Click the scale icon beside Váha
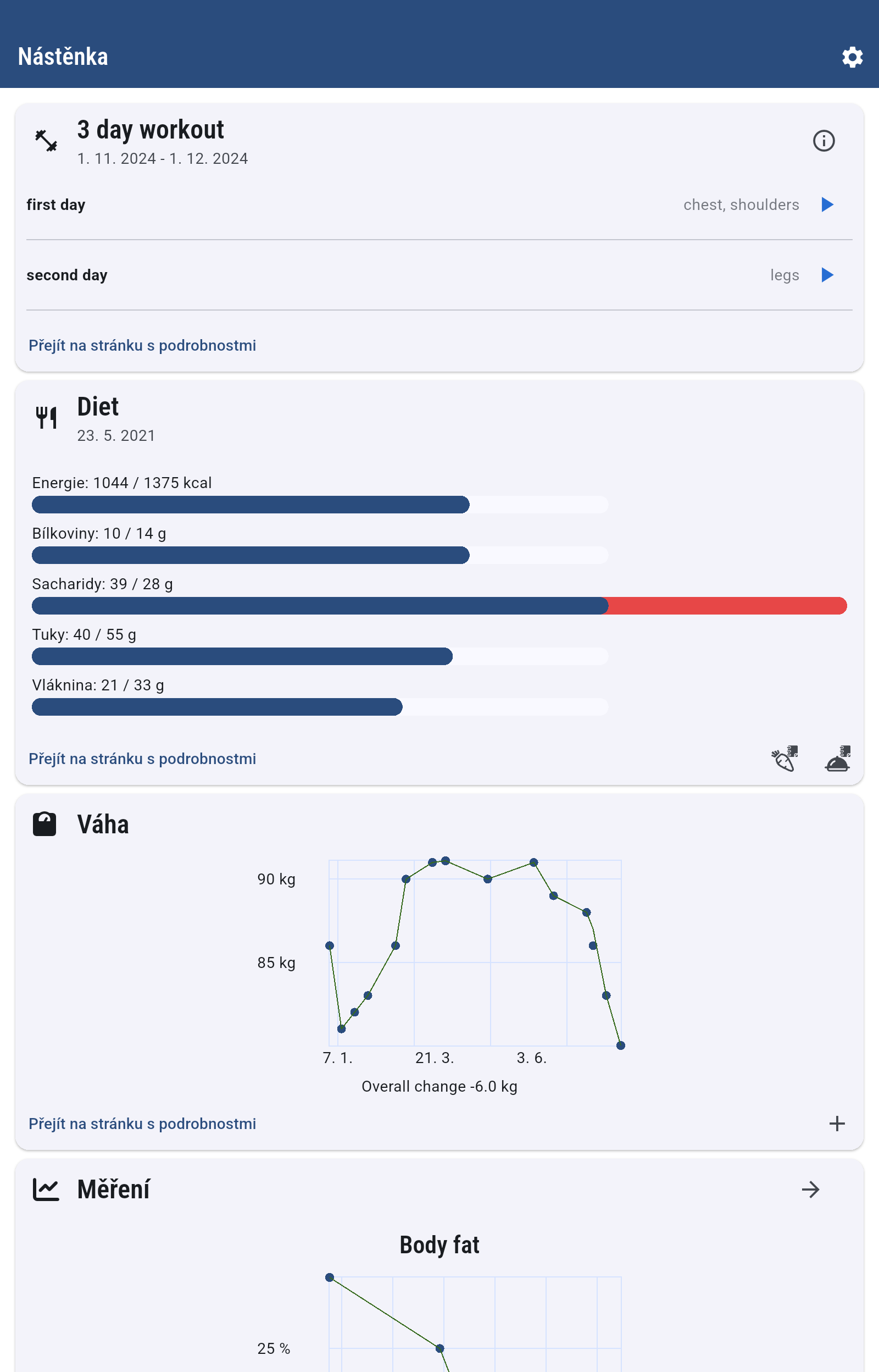 44,824
